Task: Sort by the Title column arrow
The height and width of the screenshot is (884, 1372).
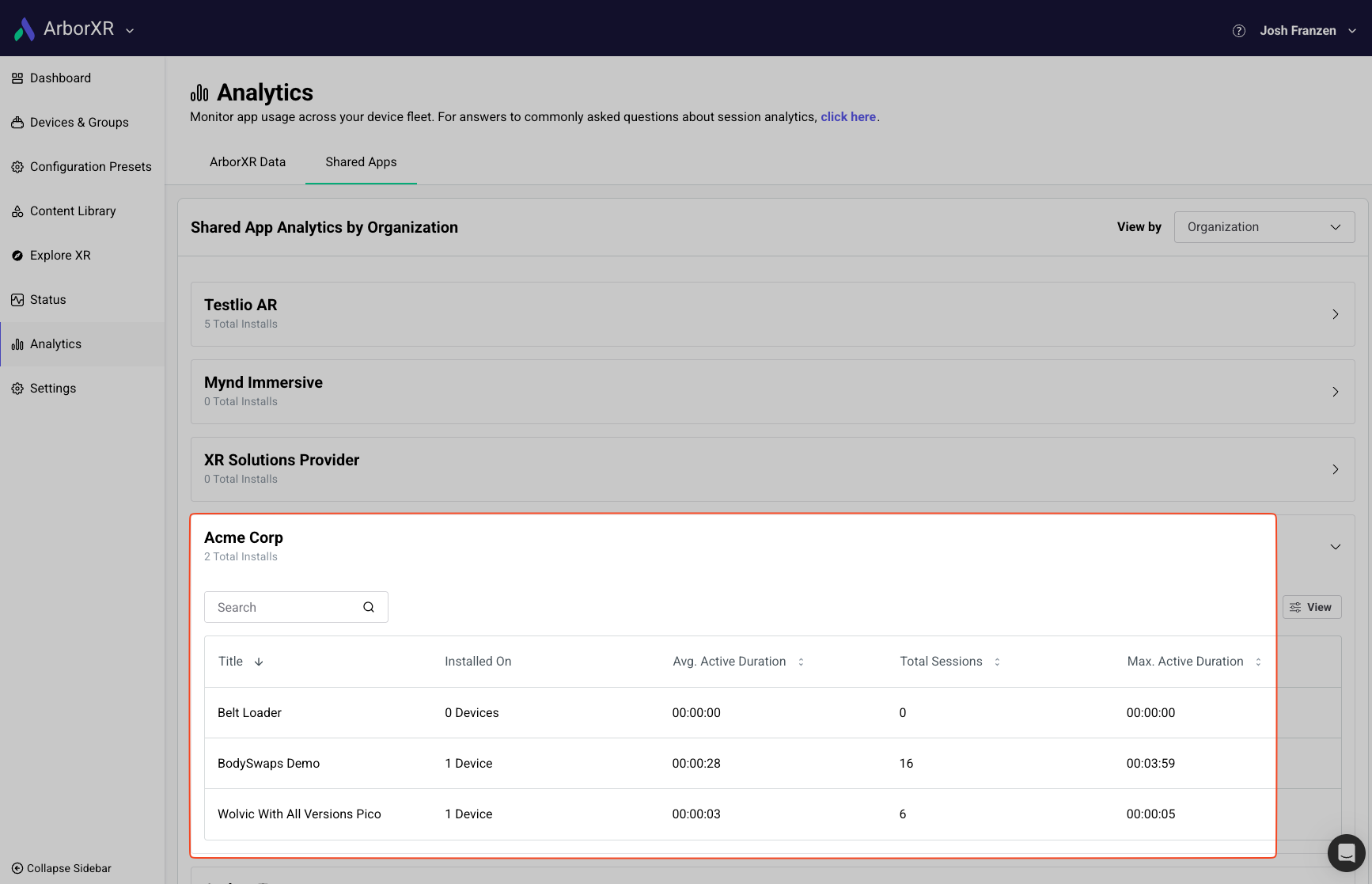Action: [x=259, y=662]
